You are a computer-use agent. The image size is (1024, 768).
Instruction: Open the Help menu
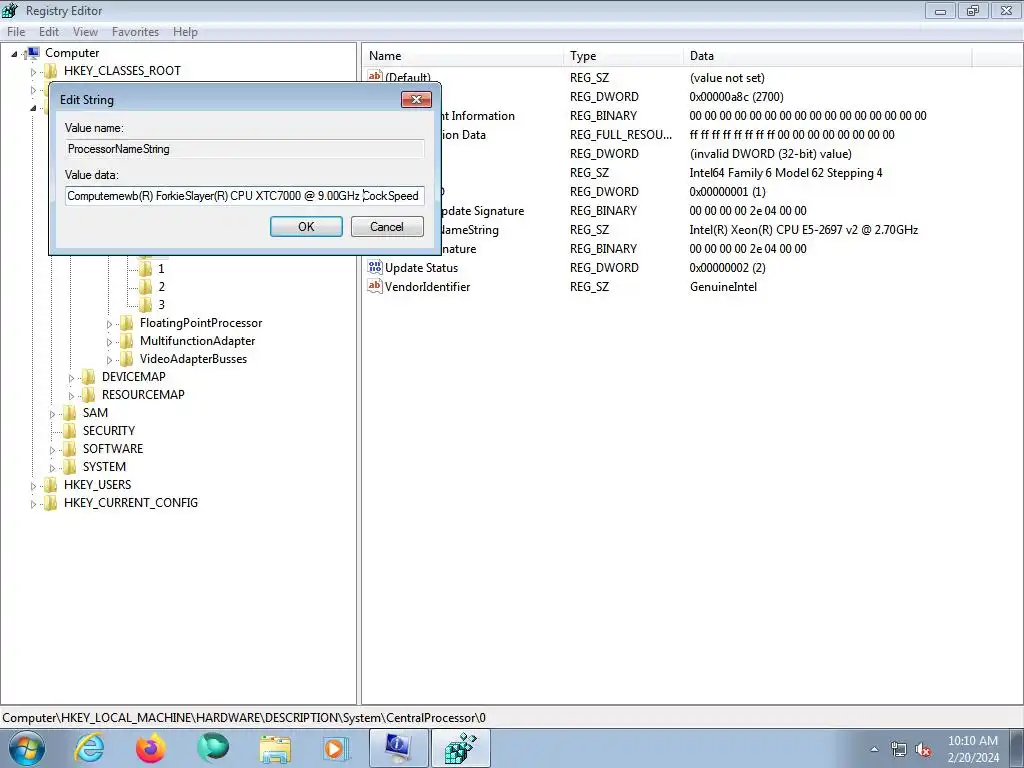point(185,31)
